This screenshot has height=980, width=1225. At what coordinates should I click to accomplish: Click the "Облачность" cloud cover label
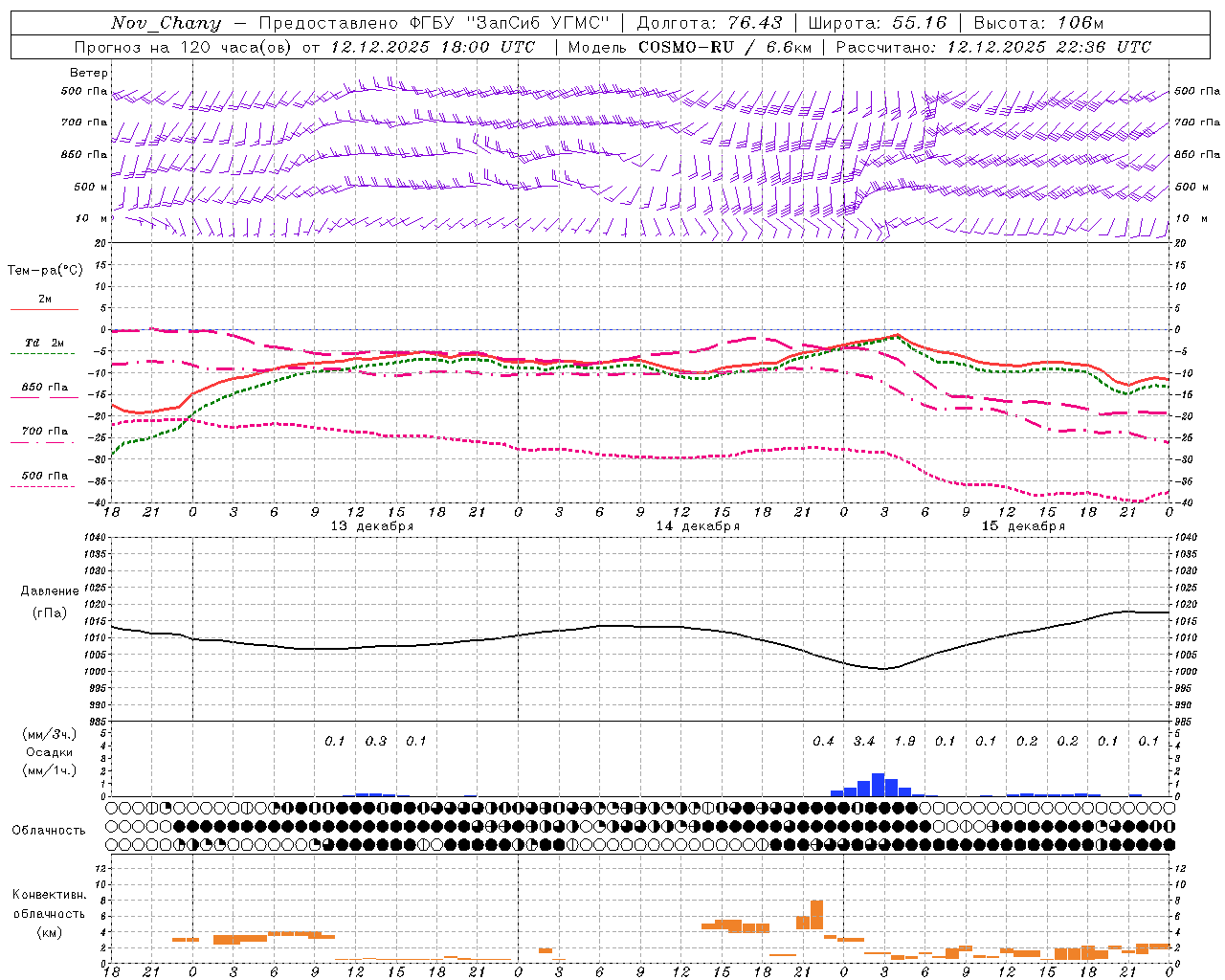click(49, 831)
